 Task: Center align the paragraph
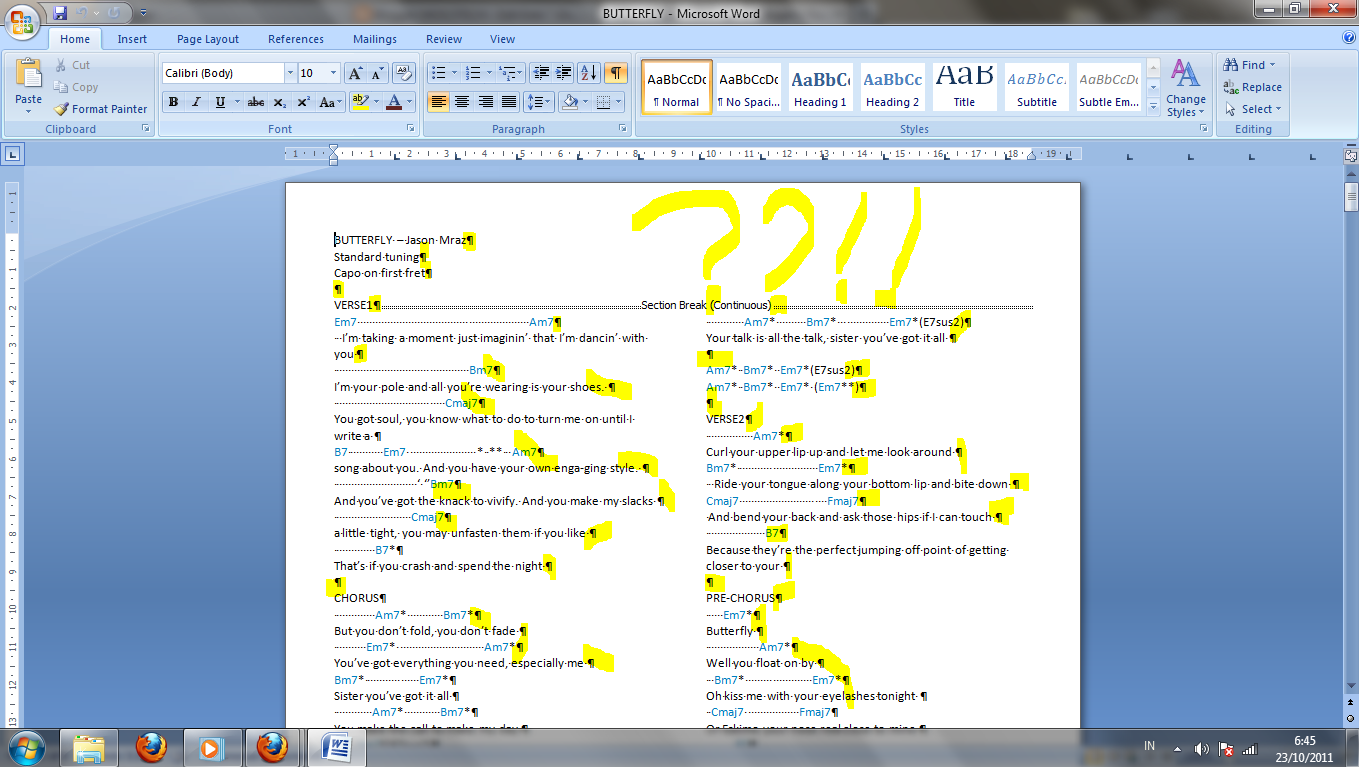462,102
